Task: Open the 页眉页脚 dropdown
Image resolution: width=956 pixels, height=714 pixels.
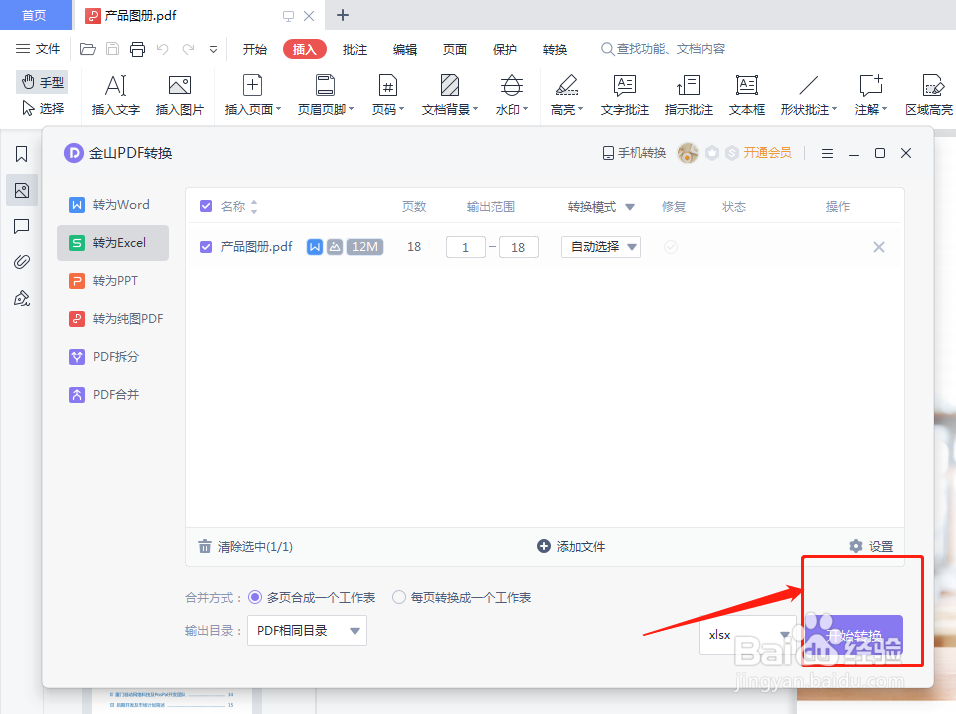Action: tap(326, 95)
